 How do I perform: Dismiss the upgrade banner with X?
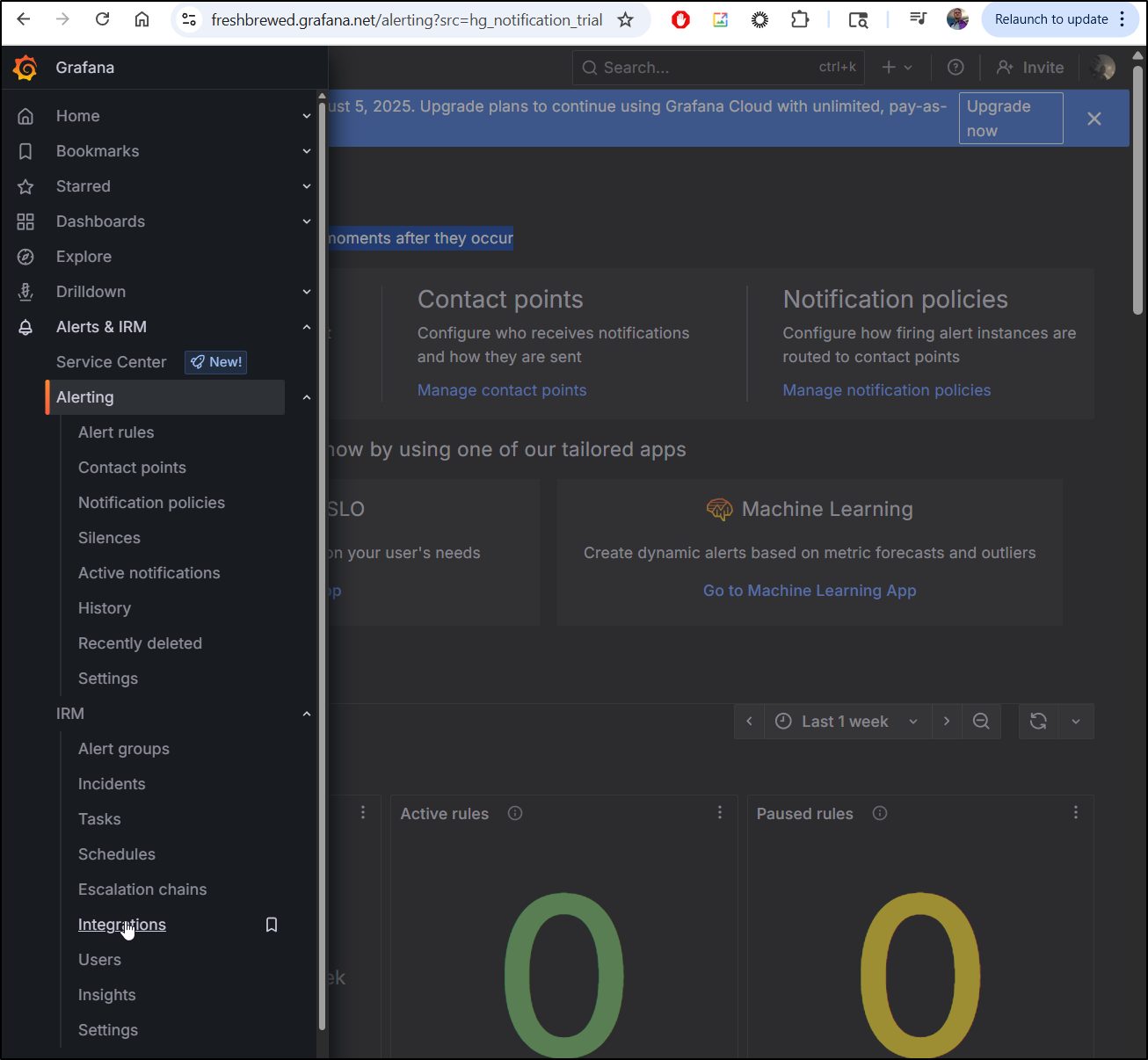pos(1094,119)
